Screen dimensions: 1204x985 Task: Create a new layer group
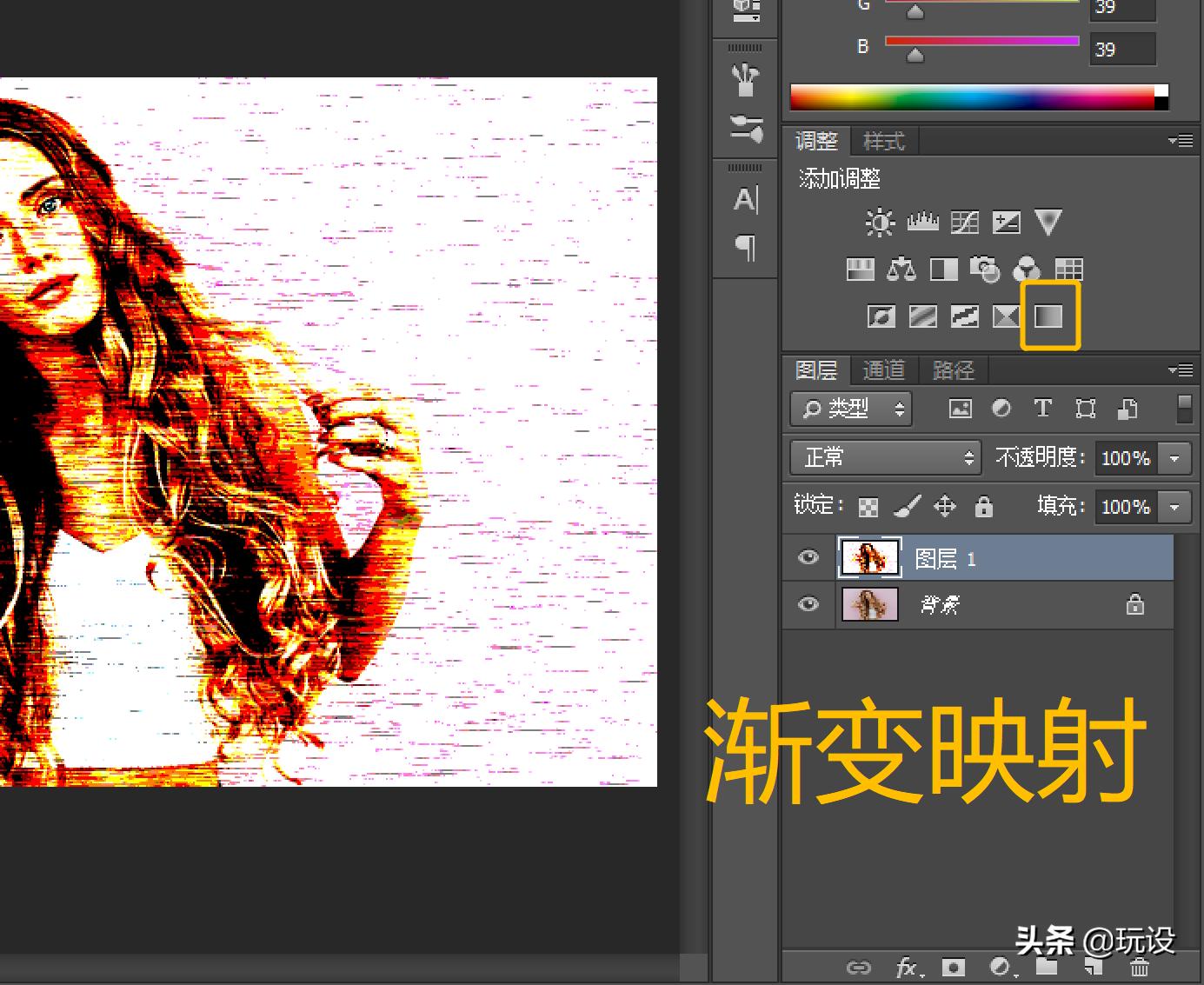point(1047,967)
